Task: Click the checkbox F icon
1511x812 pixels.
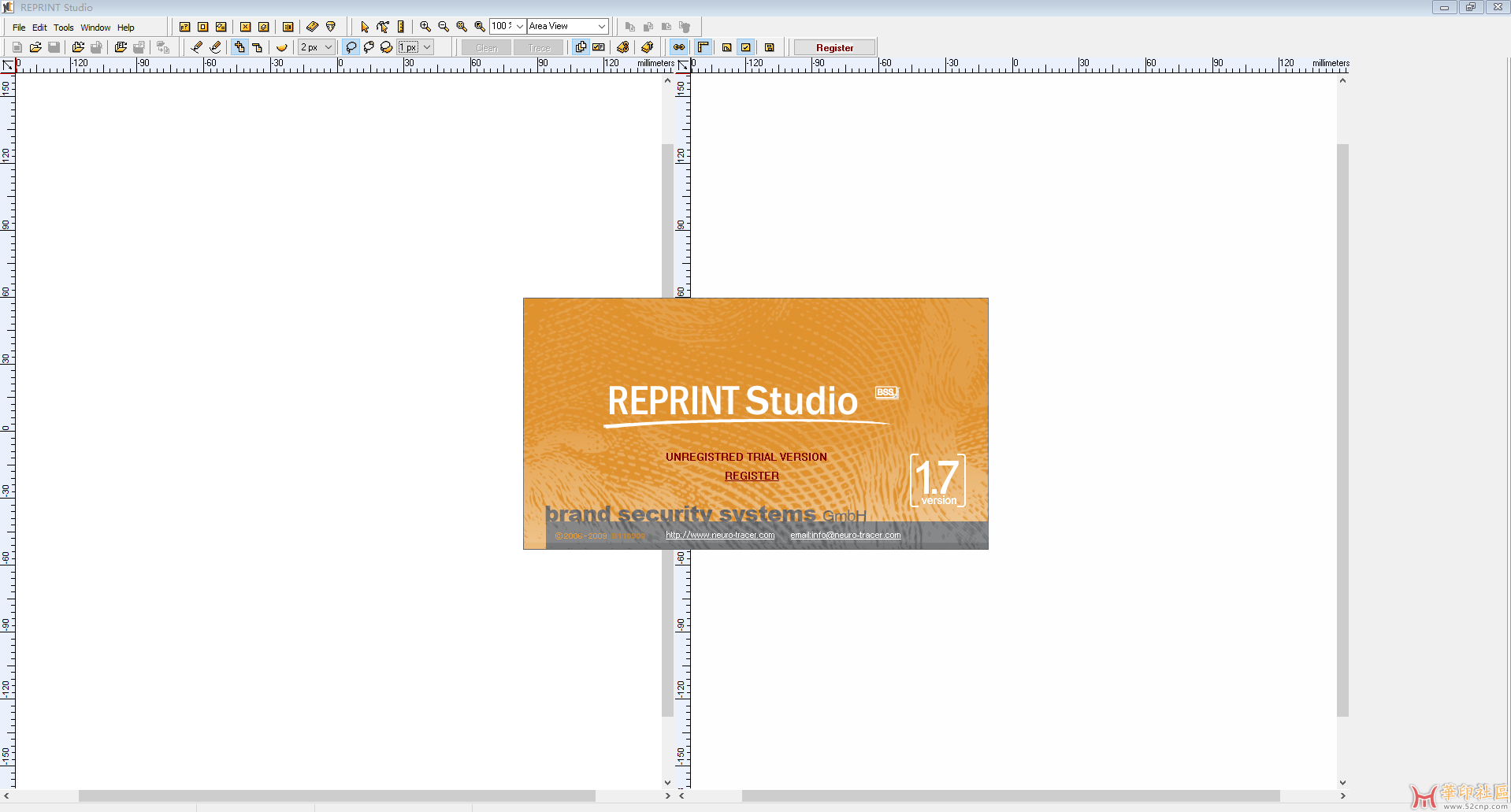Action: coord(599,47)
